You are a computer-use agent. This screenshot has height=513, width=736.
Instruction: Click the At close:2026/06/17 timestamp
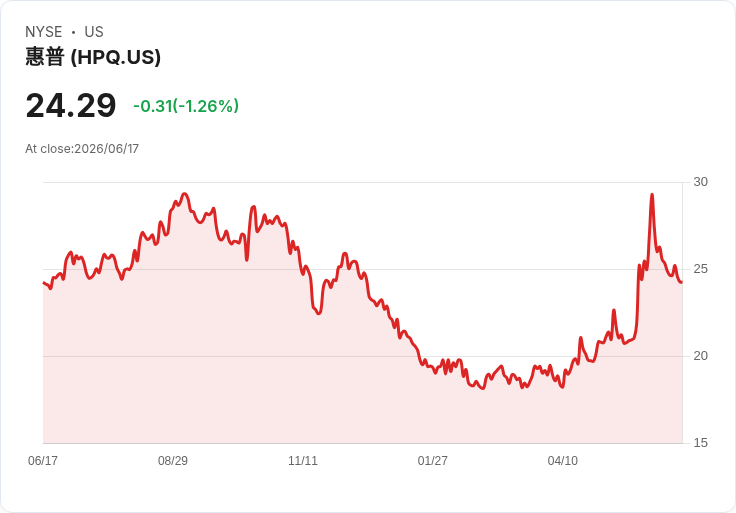click(x=82, y=149)
